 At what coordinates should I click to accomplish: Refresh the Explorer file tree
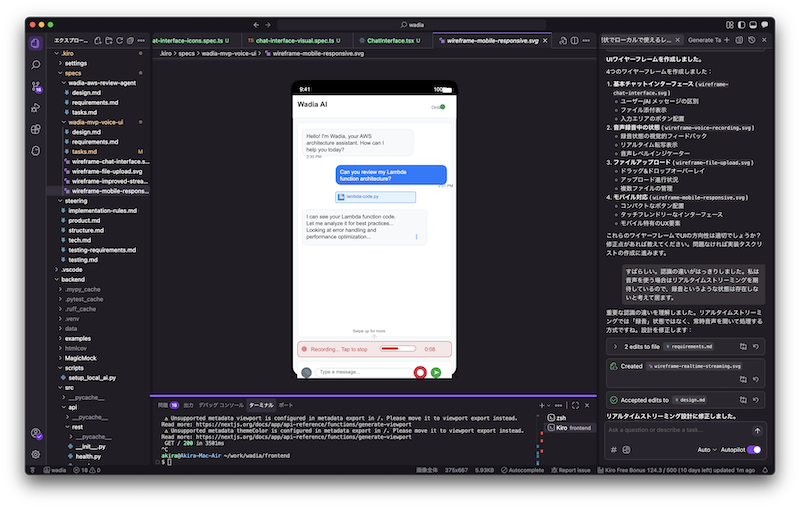click(119, 40)
